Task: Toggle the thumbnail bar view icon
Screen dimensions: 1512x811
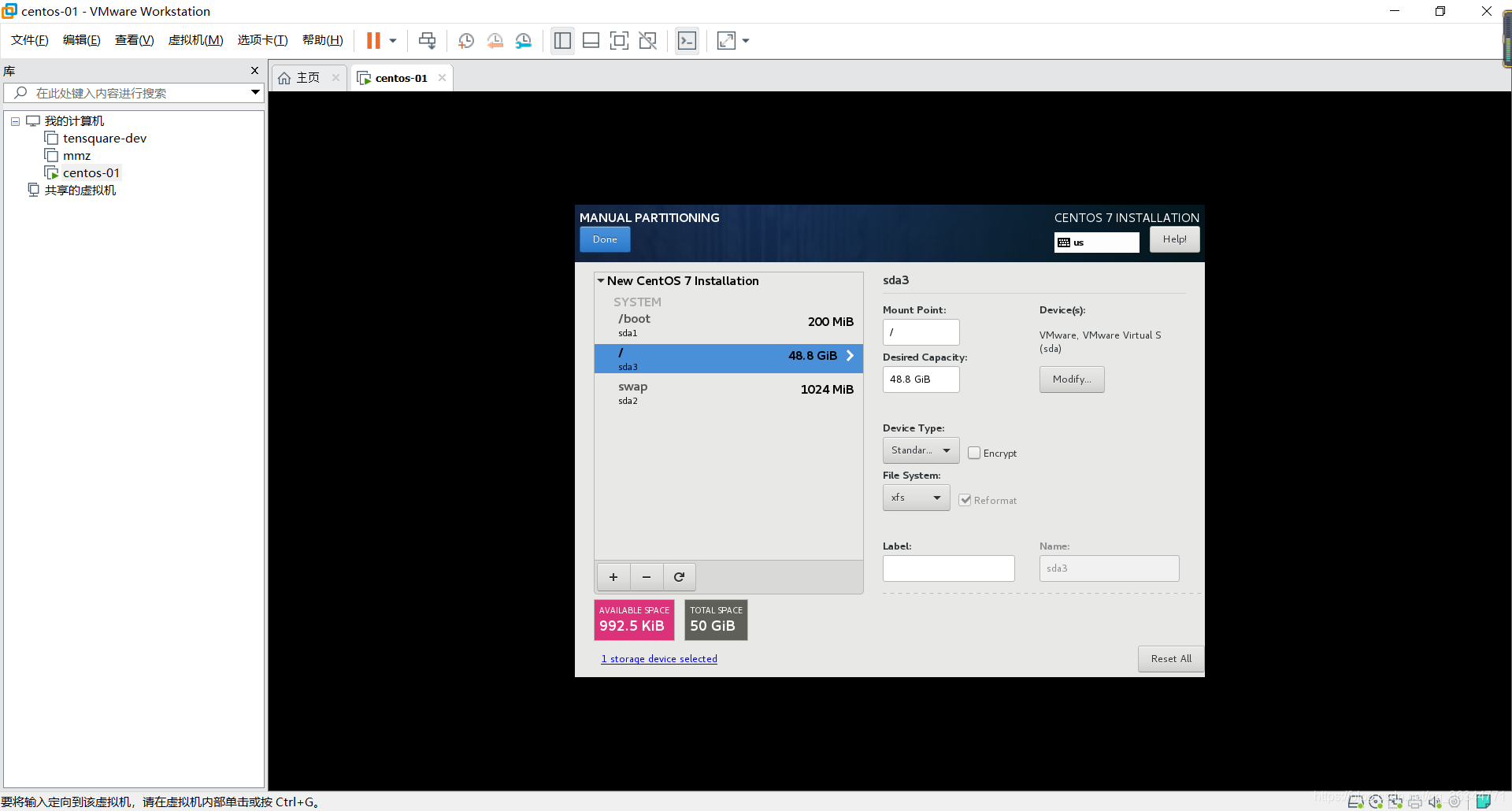Action: pyautogui.click(x=591, y=40)
